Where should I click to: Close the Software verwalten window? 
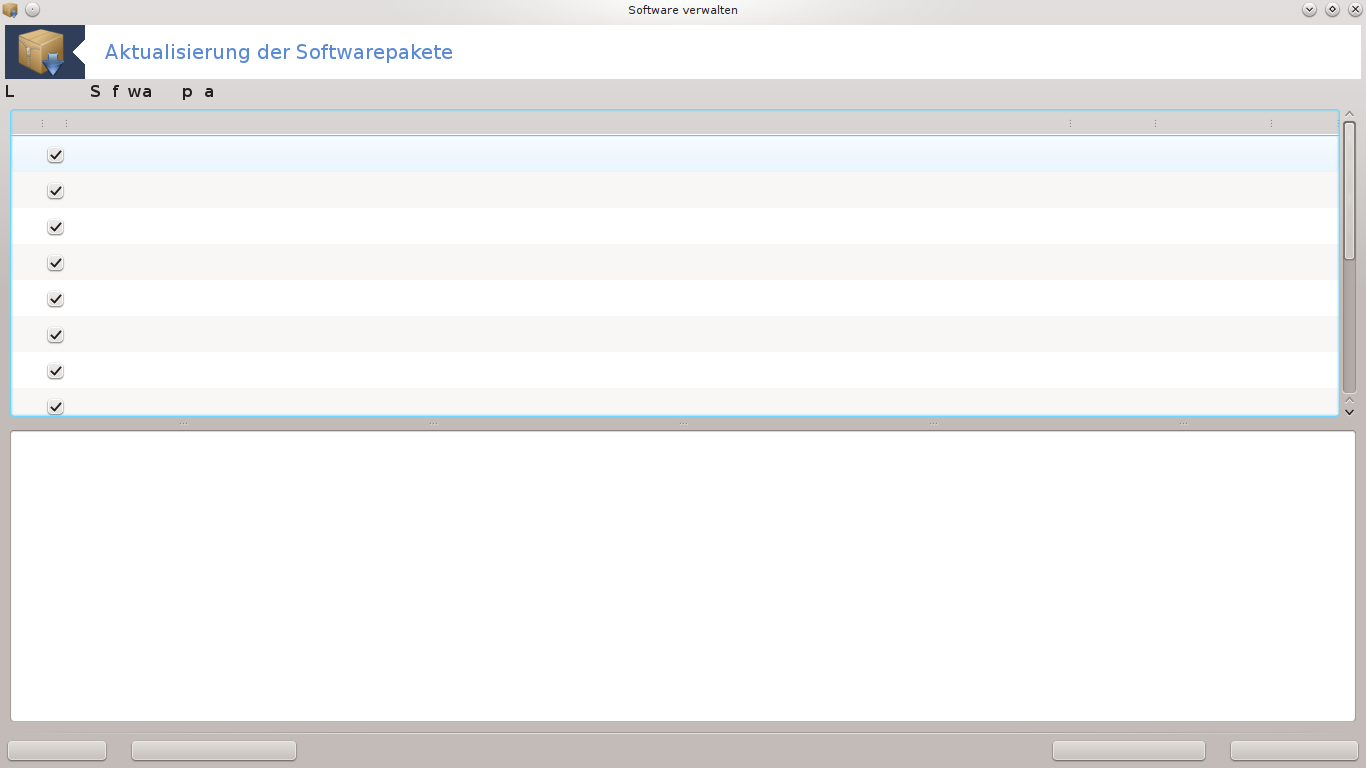[1355, 10]
